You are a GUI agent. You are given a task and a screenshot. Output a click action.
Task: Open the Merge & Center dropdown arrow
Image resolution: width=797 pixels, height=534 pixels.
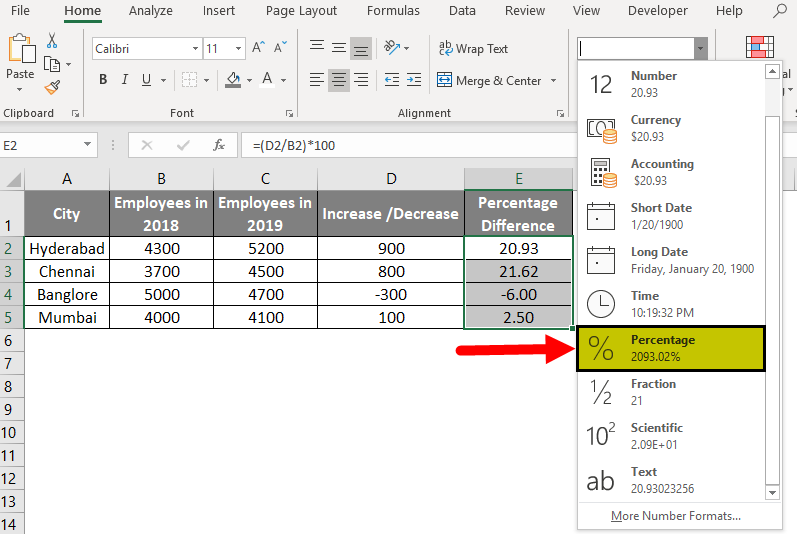552,81
